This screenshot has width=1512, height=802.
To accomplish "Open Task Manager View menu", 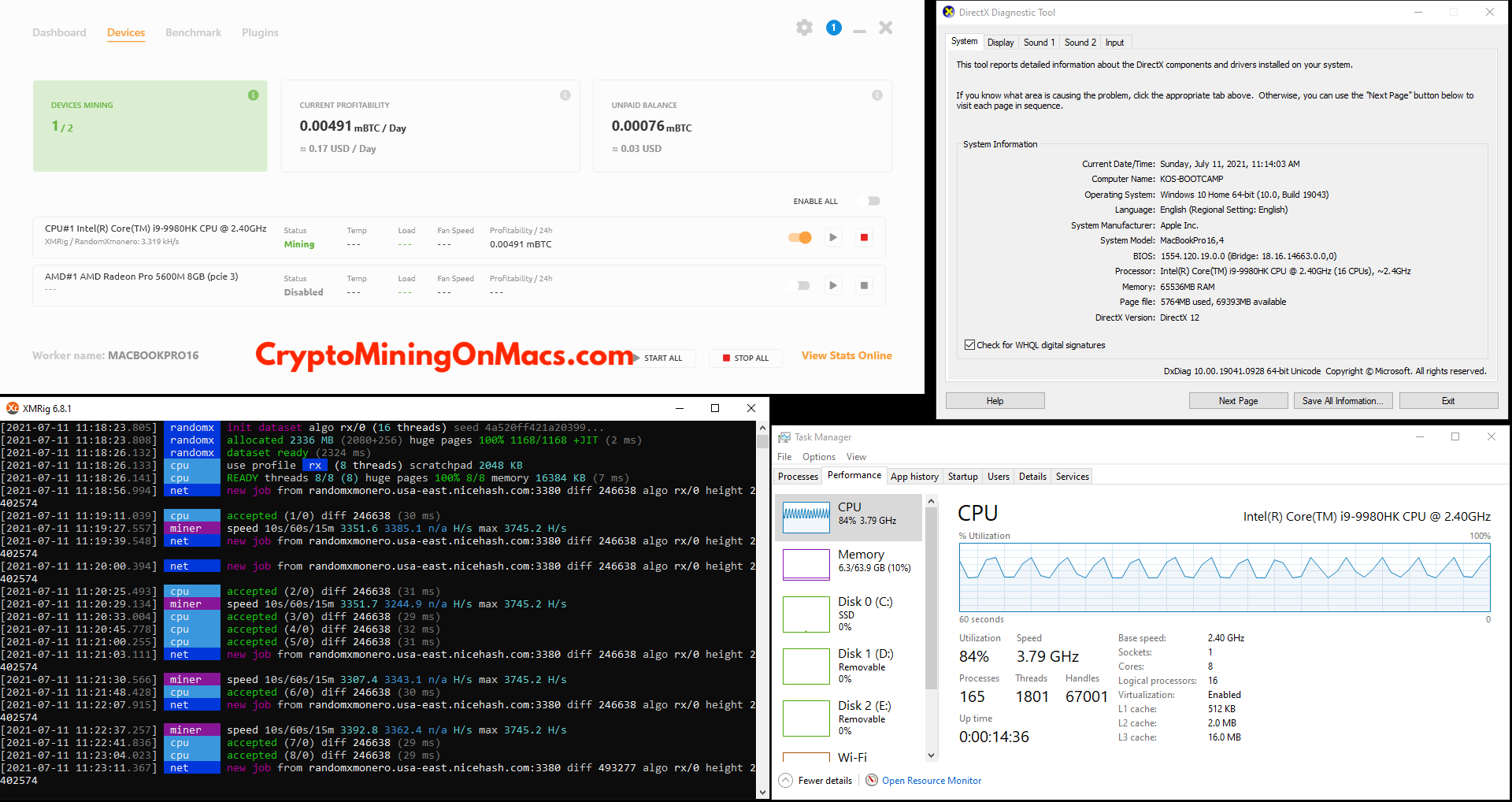I will click(856, 457).
